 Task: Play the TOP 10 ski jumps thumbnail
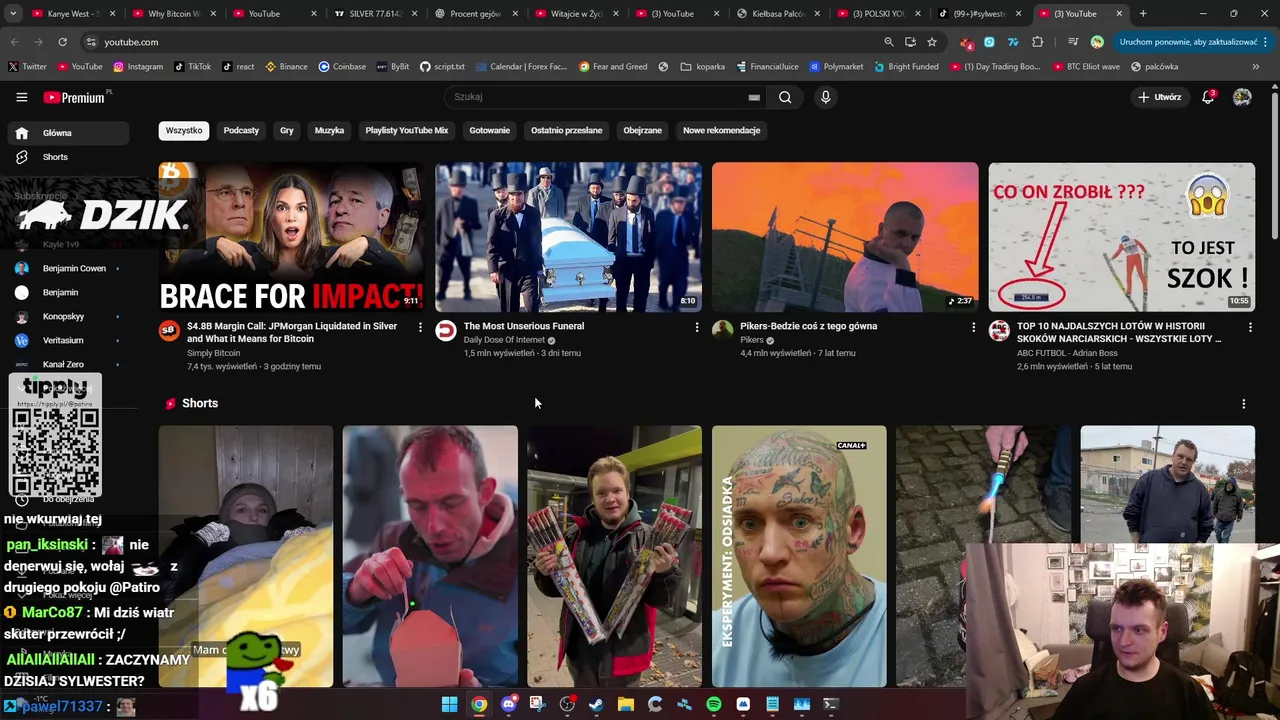(x=1122, y=237)
